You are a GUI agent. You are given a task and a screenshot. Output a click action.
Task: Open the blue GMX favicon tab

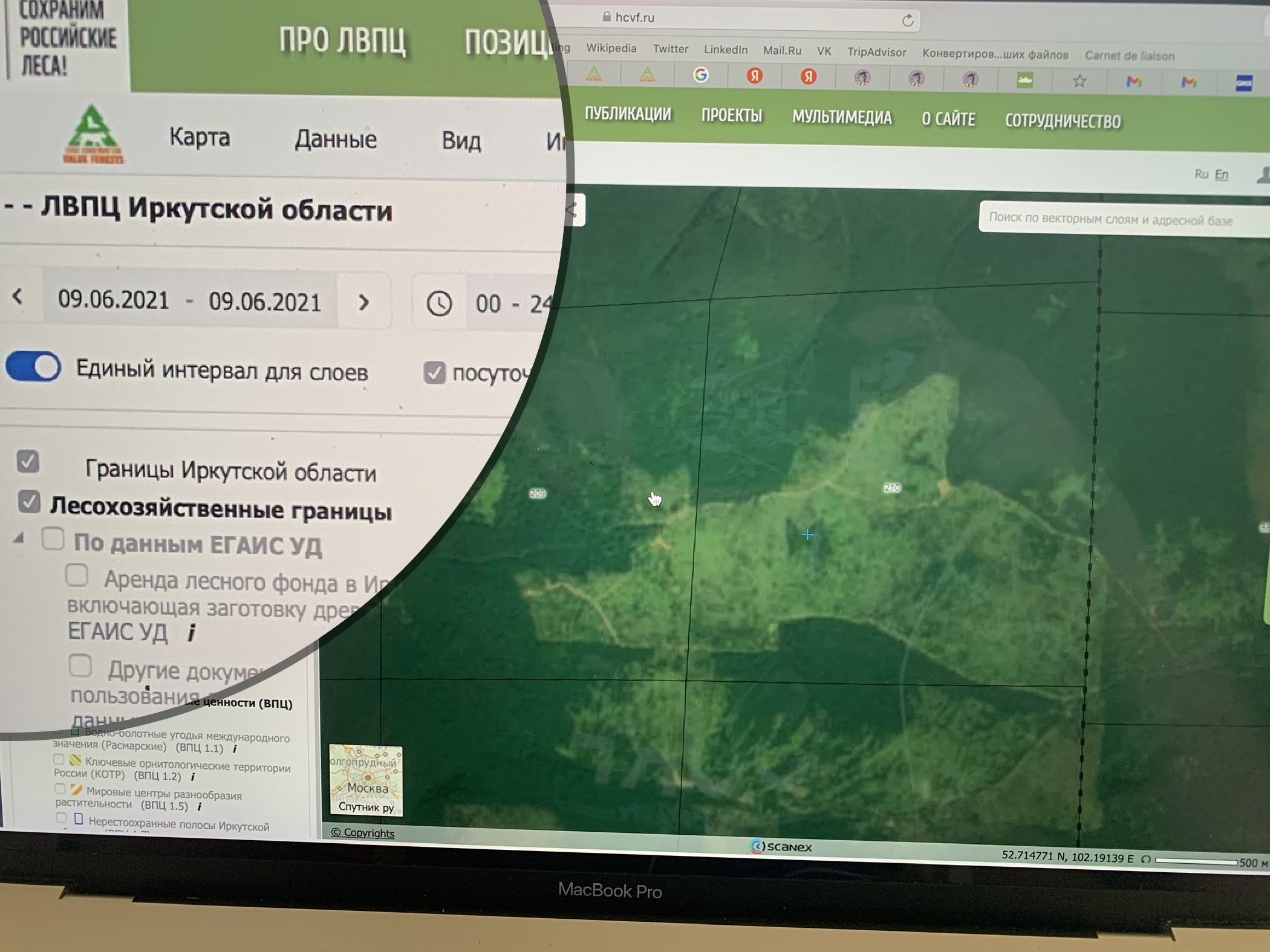(x=1243, y=83)
